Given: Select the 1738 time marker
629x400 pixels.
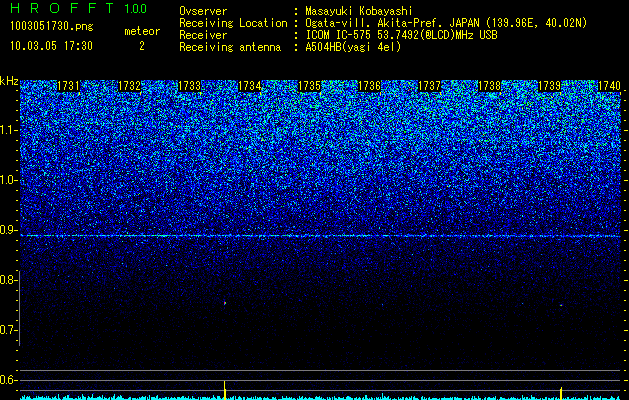Looking at the screenshot, I should click(489, 86).
